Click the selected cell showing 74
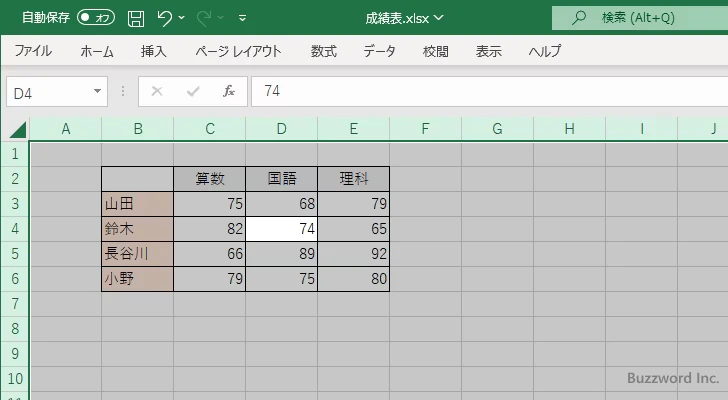Screen dimensions: 728x400 coord(281,229)
